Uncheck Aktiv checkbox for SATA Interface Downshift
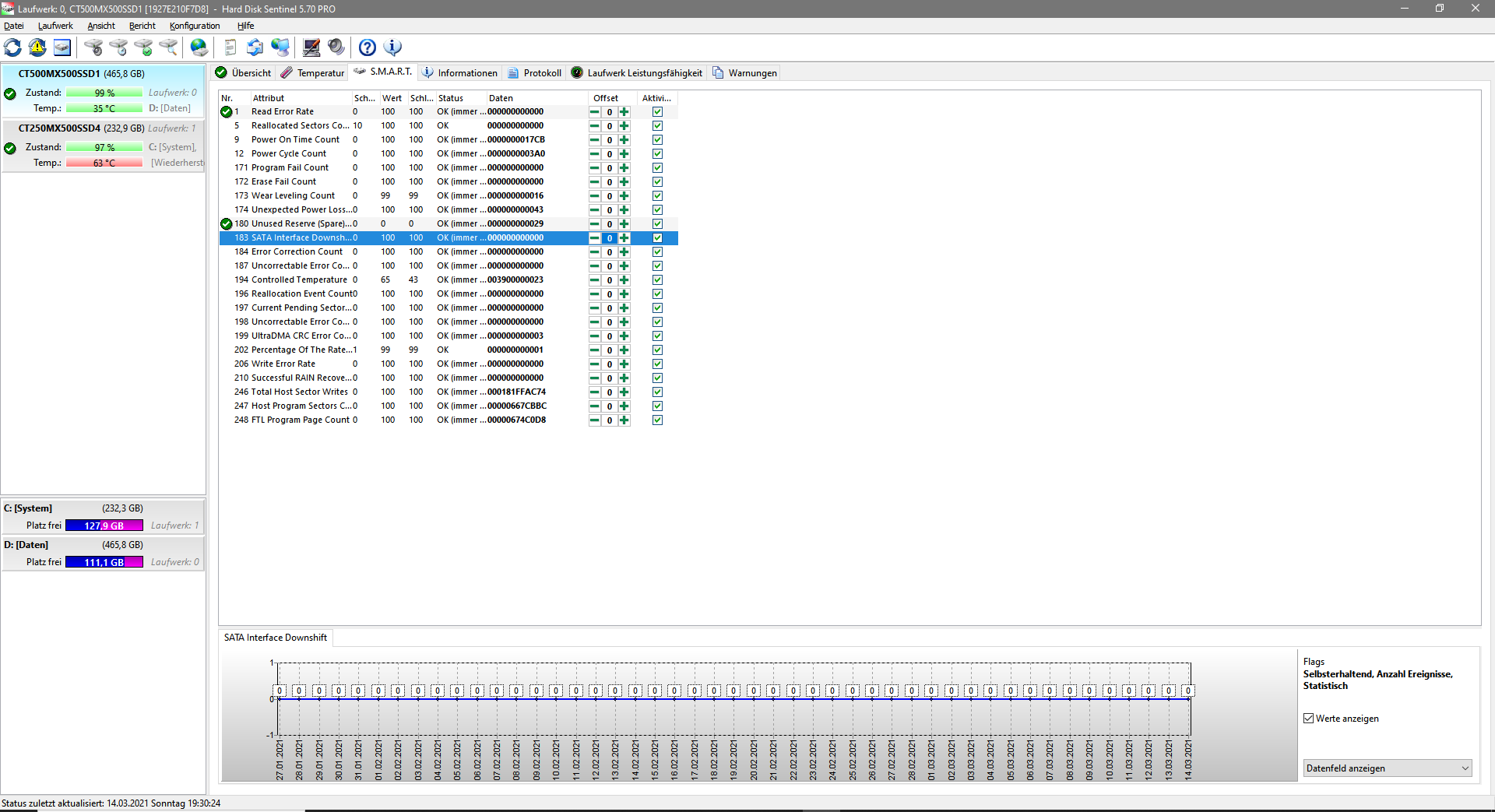 [x=657, y=238]
